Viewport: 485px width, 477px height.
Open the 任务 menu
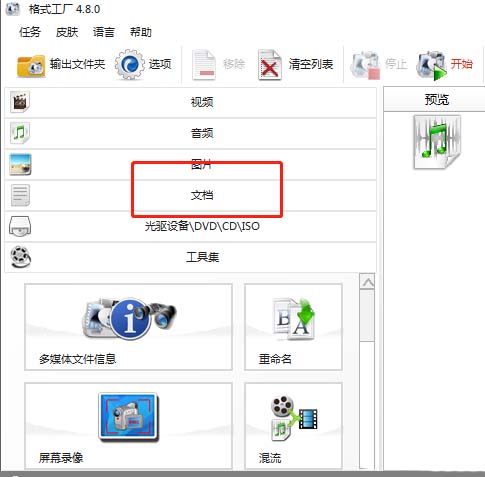pyautogui.click(x=30, y=32)
